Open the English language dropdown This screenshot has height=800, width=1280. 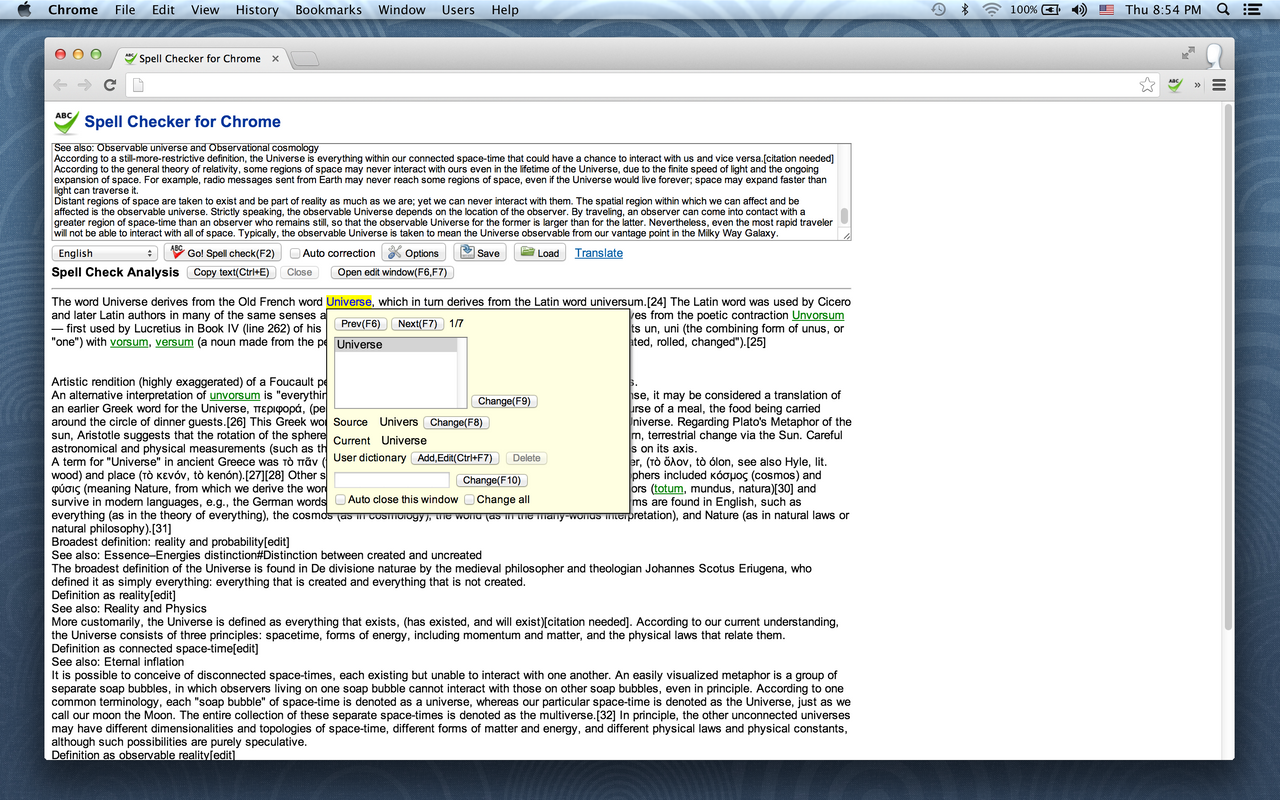tap(104, 252)
